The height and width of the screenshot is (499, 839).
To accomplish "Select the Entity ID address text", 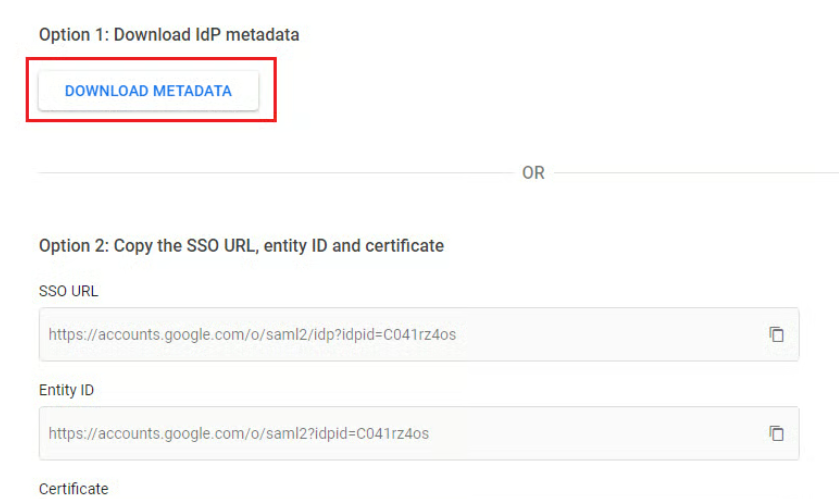I will coord(238,433).
